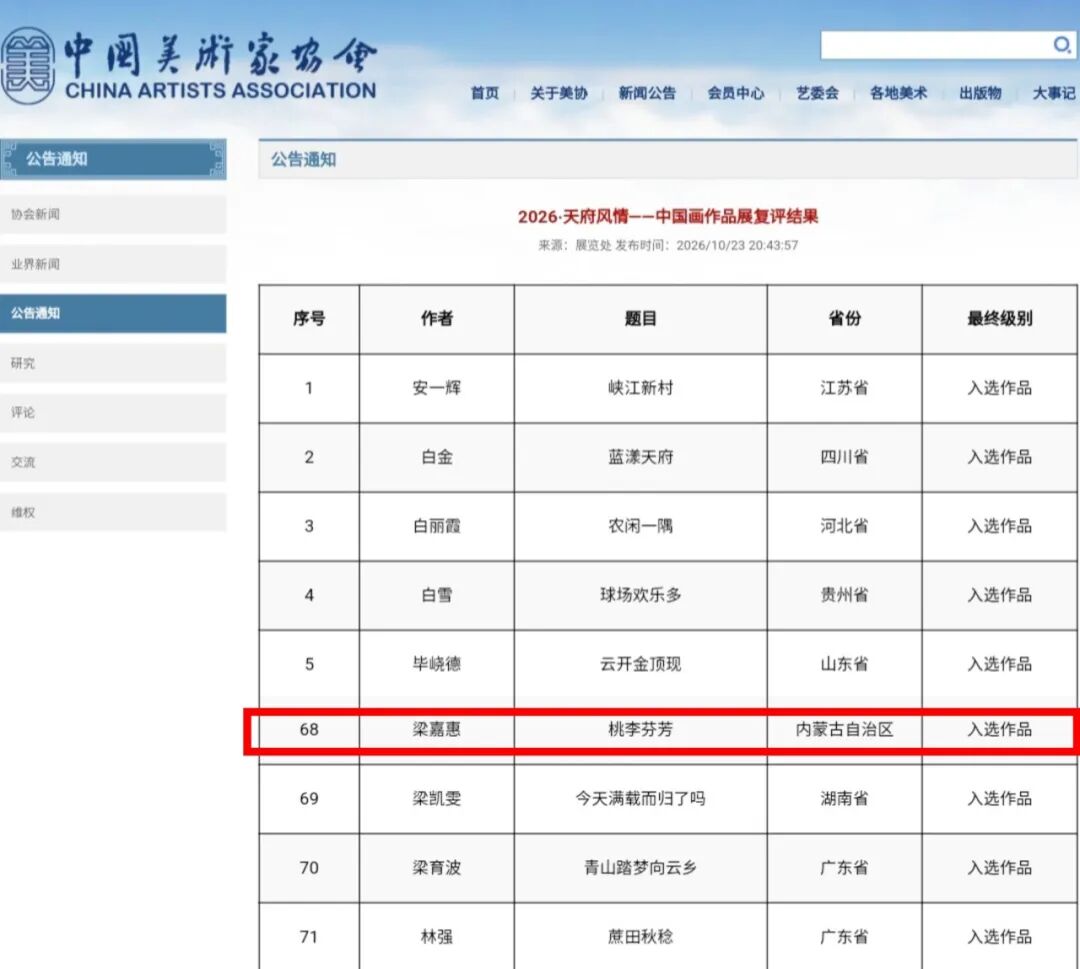Open the 首页 navigation item

pyautogui.click(x=484, y=93)
